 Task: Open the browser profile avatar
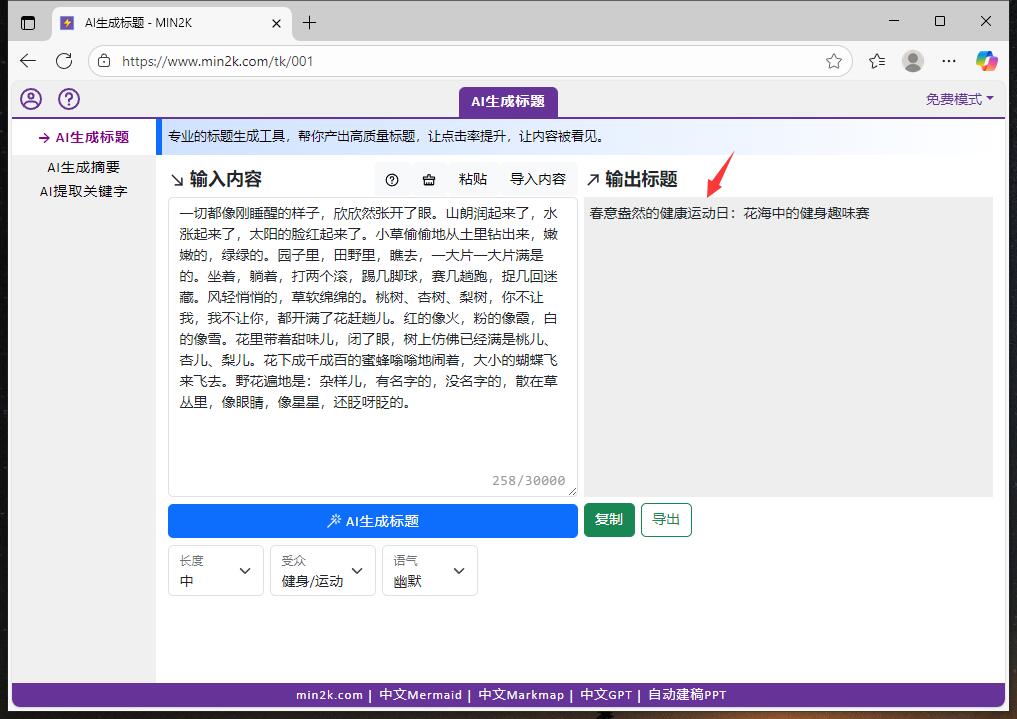point(913,61)
